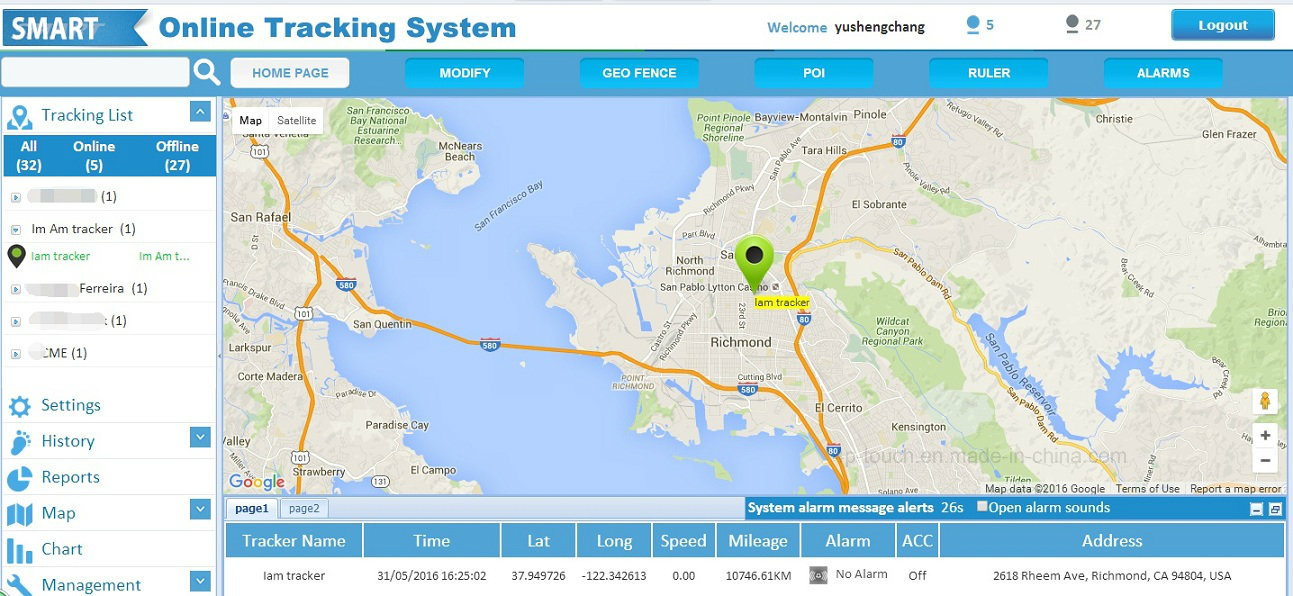Click the offline users icon showing 27
1293x596 pixels.
[1072, 25]
